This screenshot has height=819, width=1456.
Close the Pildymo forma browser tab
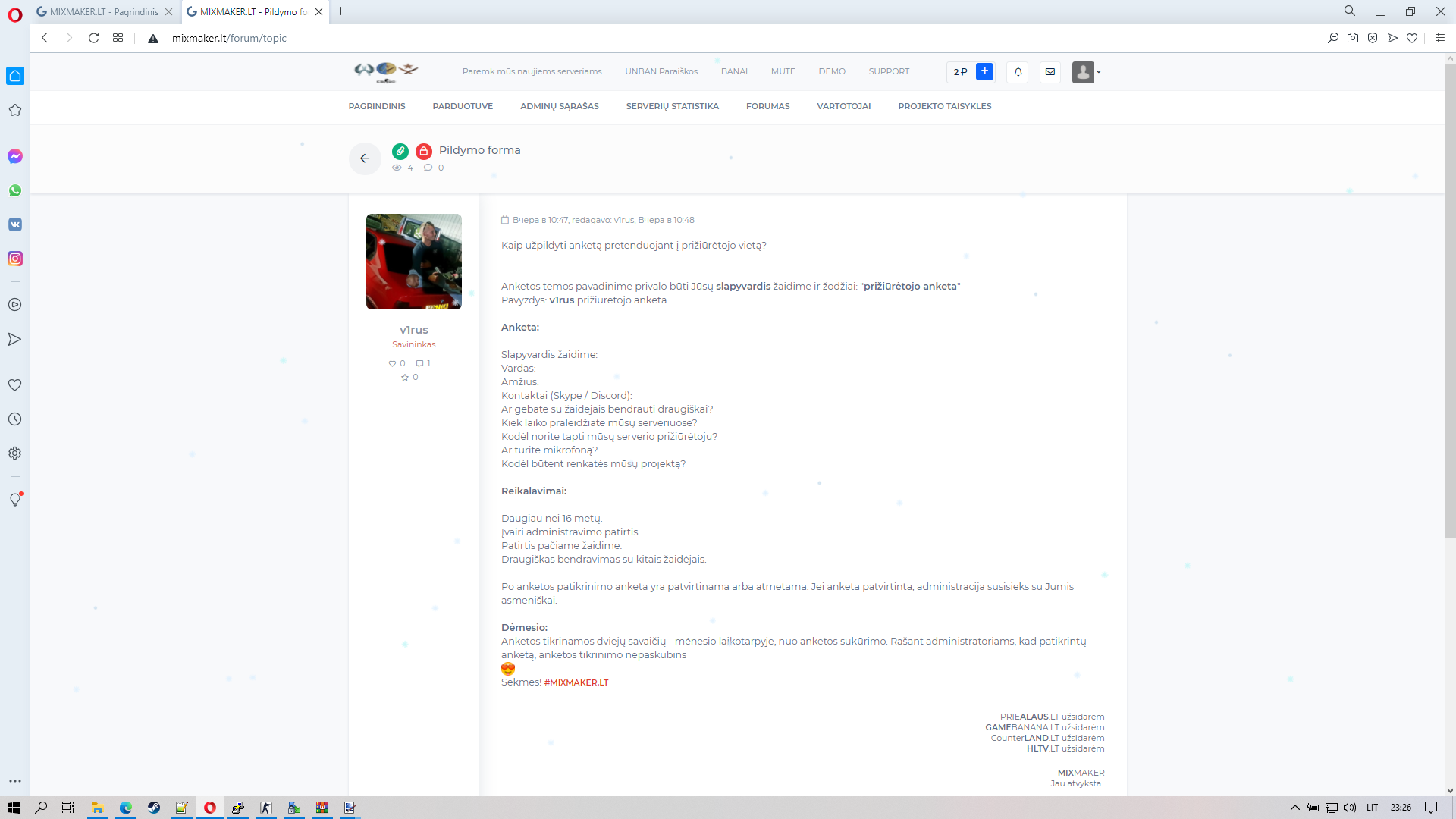[319, 12]
